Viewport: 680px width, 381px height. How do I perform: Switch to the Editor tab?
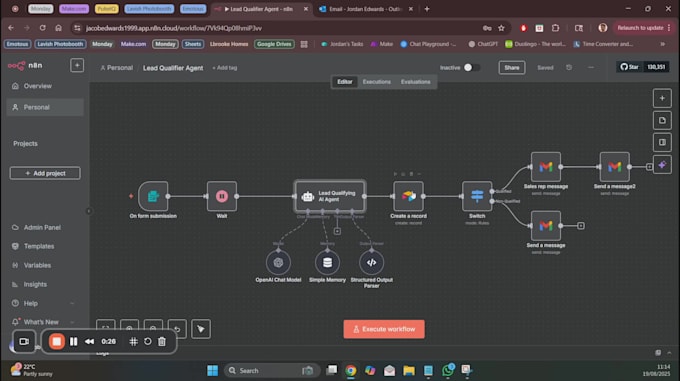pos(345,81)
